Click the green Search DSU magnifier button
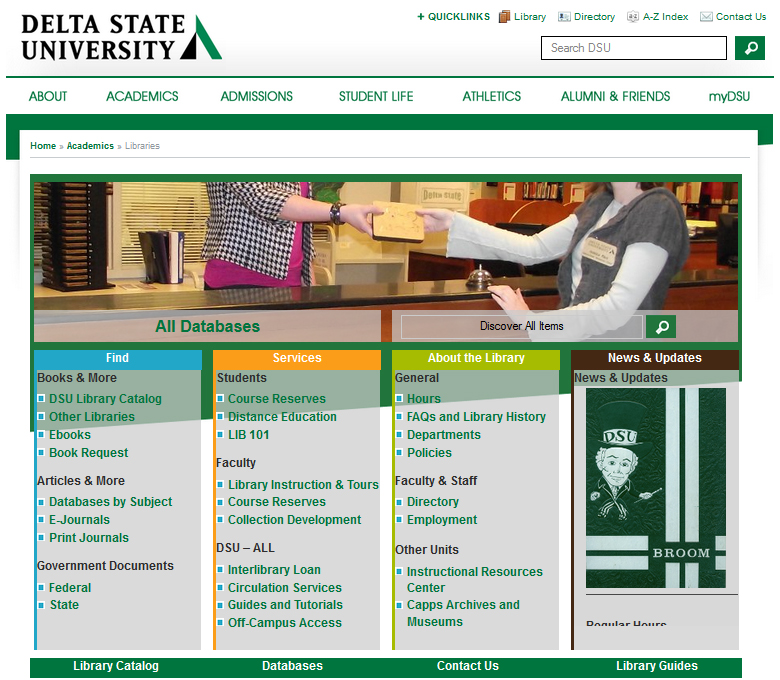Image resolution: width=780 pixels, height=680 pixels. [750, 48]
